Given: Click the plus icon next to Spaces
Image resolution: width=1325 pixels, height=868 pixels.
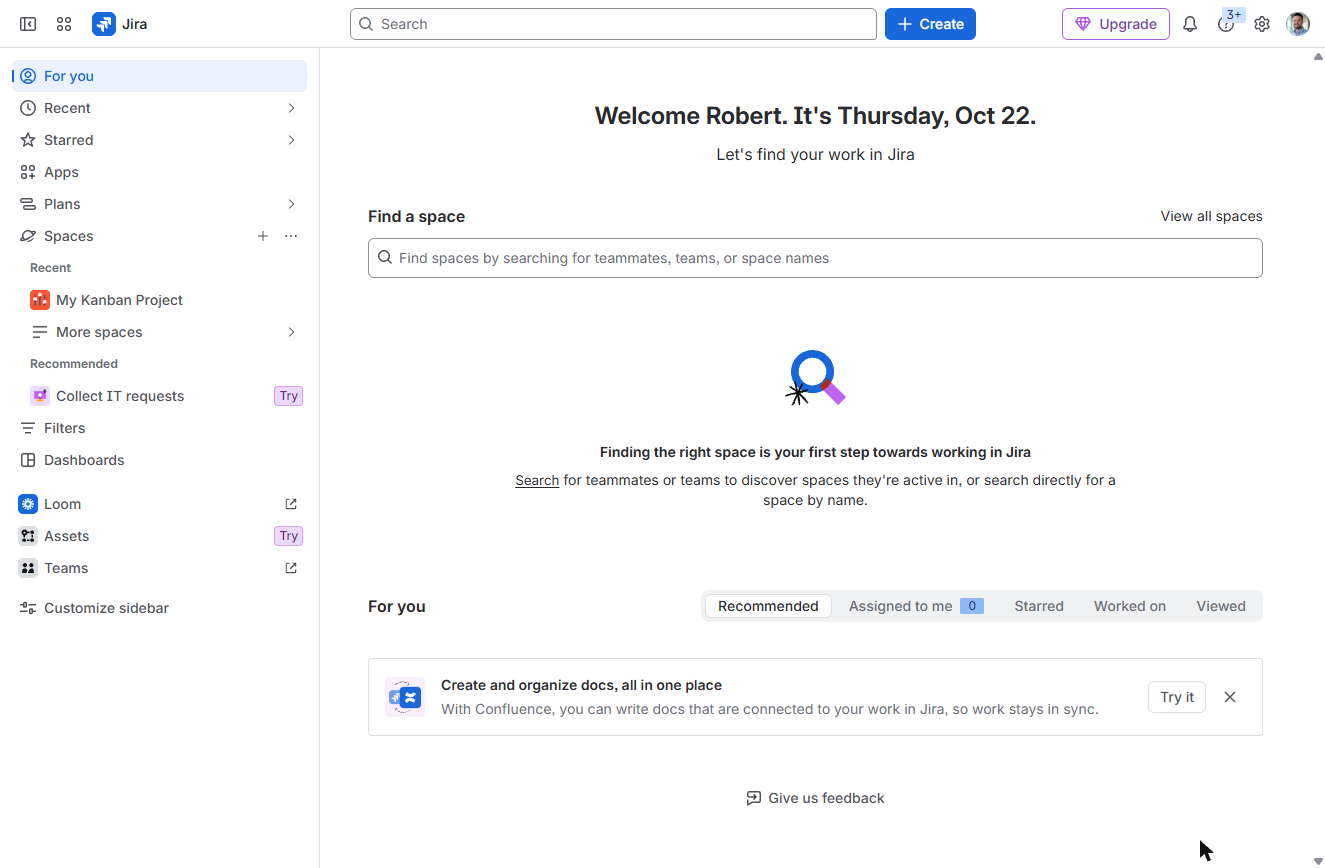Looking at the screenshot, I should tap(263, 236).
